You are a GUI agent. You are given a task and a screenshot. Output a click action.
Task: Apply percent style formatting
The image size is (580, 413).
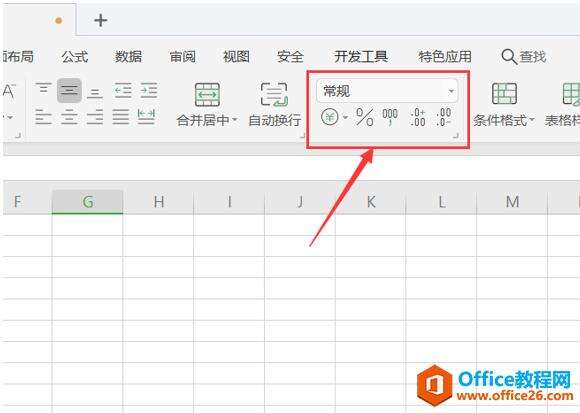(x=364, y=117)
